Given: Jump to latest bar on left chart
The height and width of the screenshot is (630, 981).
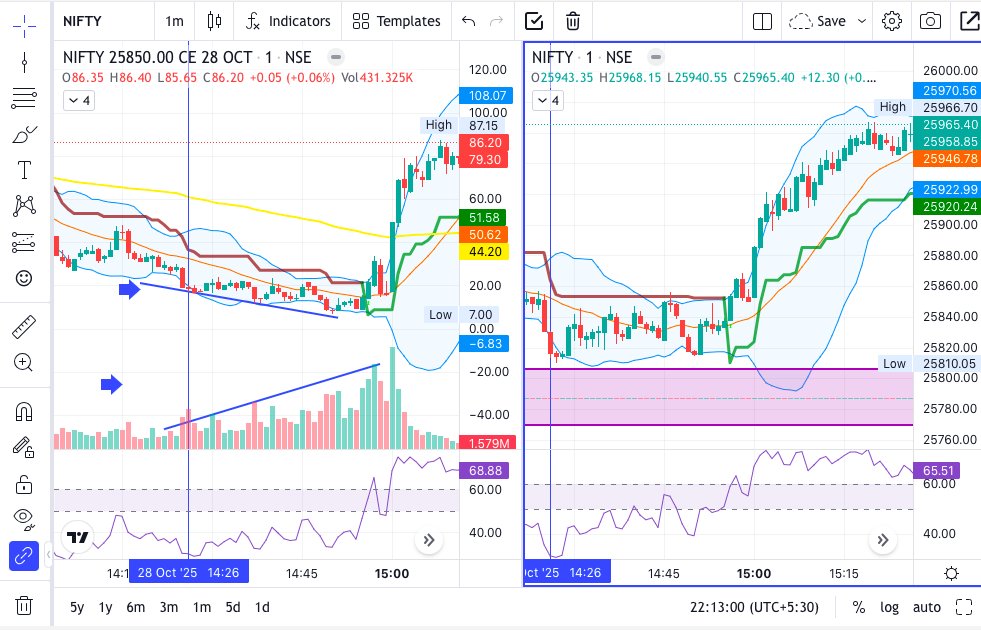Looking at the screenshot, I should click(x=429, y=540).
